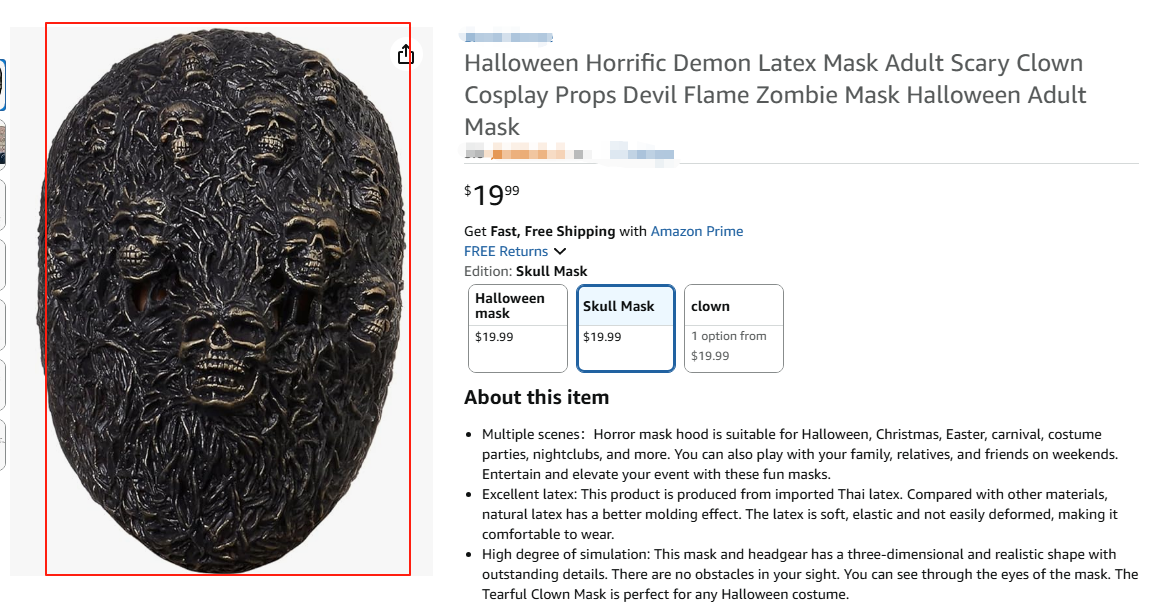1170x605 pixels.
Task: Select the first highlighted image thumbnail
Action: [2, 85]
